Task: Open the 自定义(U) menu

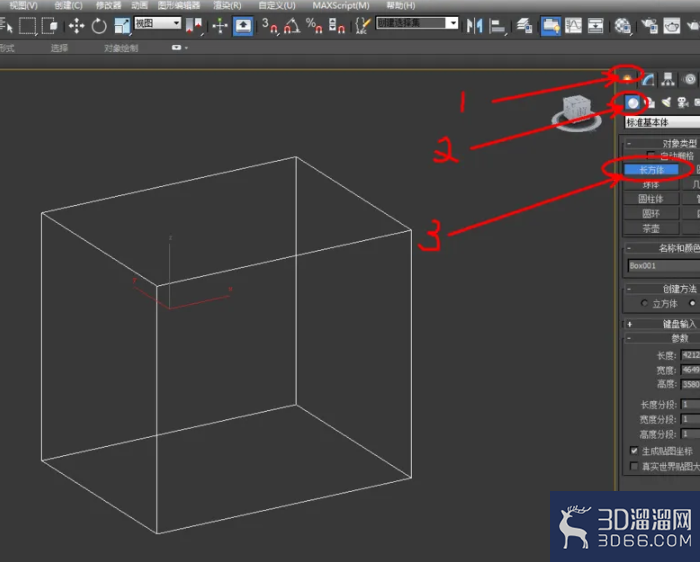Action: [277, 5]
